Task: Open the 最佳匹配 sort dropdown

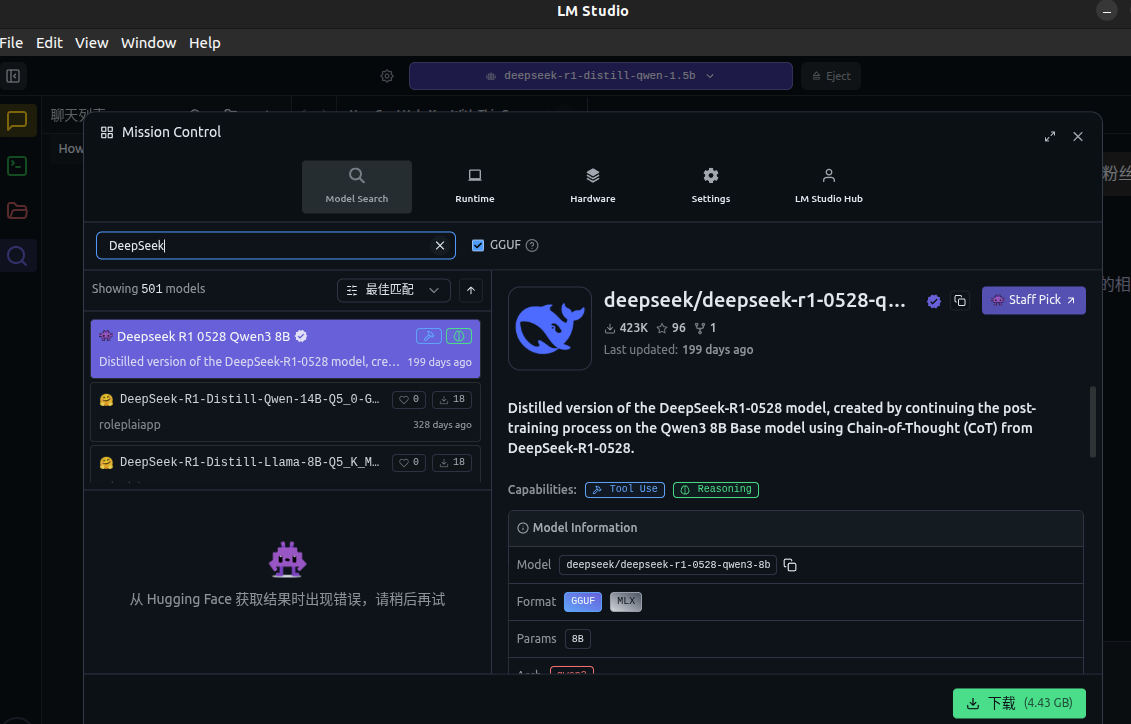Action: click(394, 290)
